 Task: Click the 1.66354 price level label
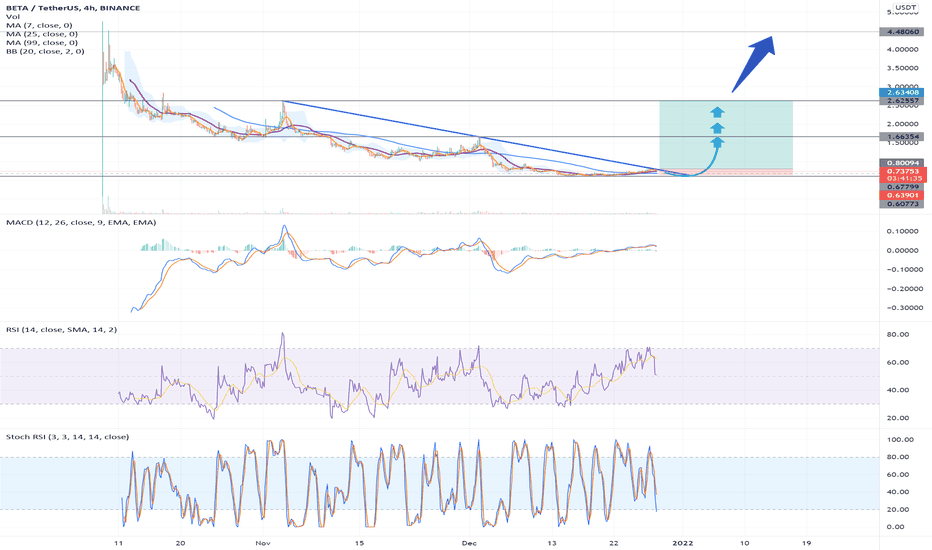tap(902, 137)
